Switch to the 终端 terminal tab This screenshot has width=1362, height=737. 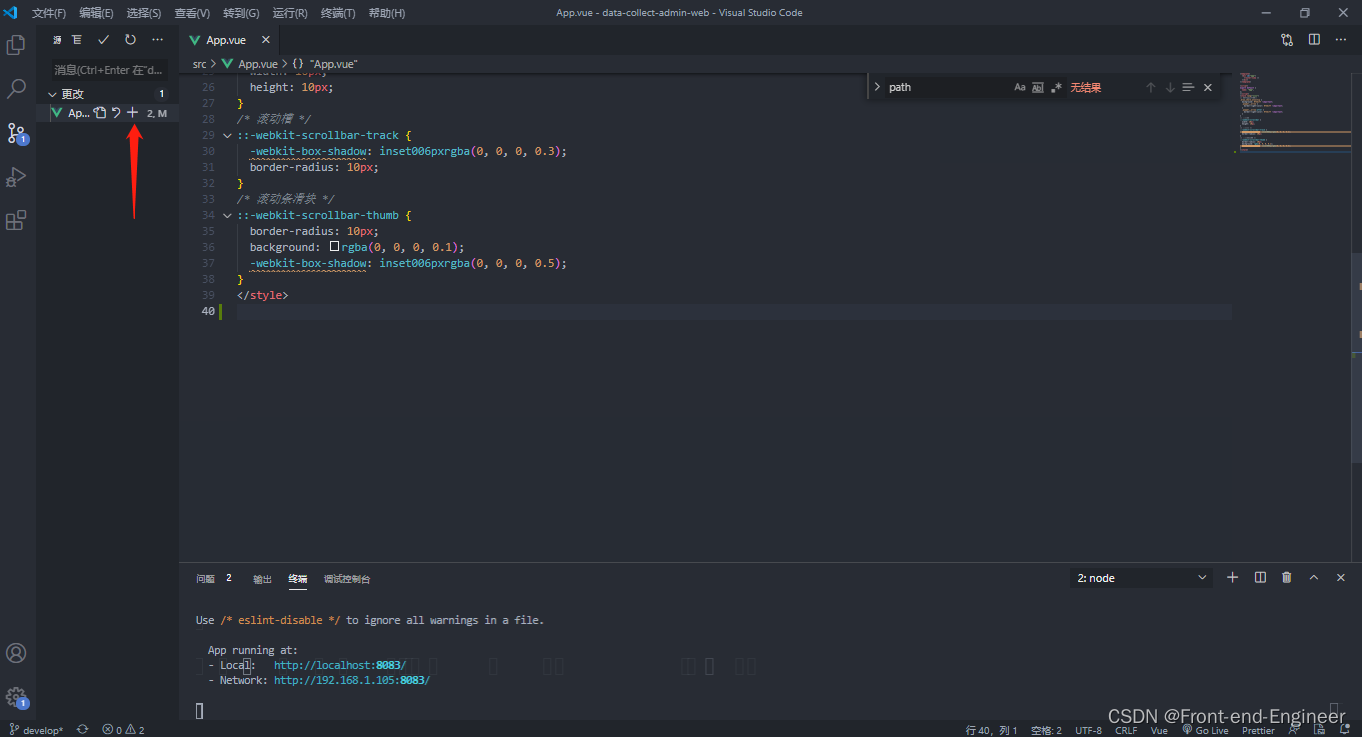point(298,578)
